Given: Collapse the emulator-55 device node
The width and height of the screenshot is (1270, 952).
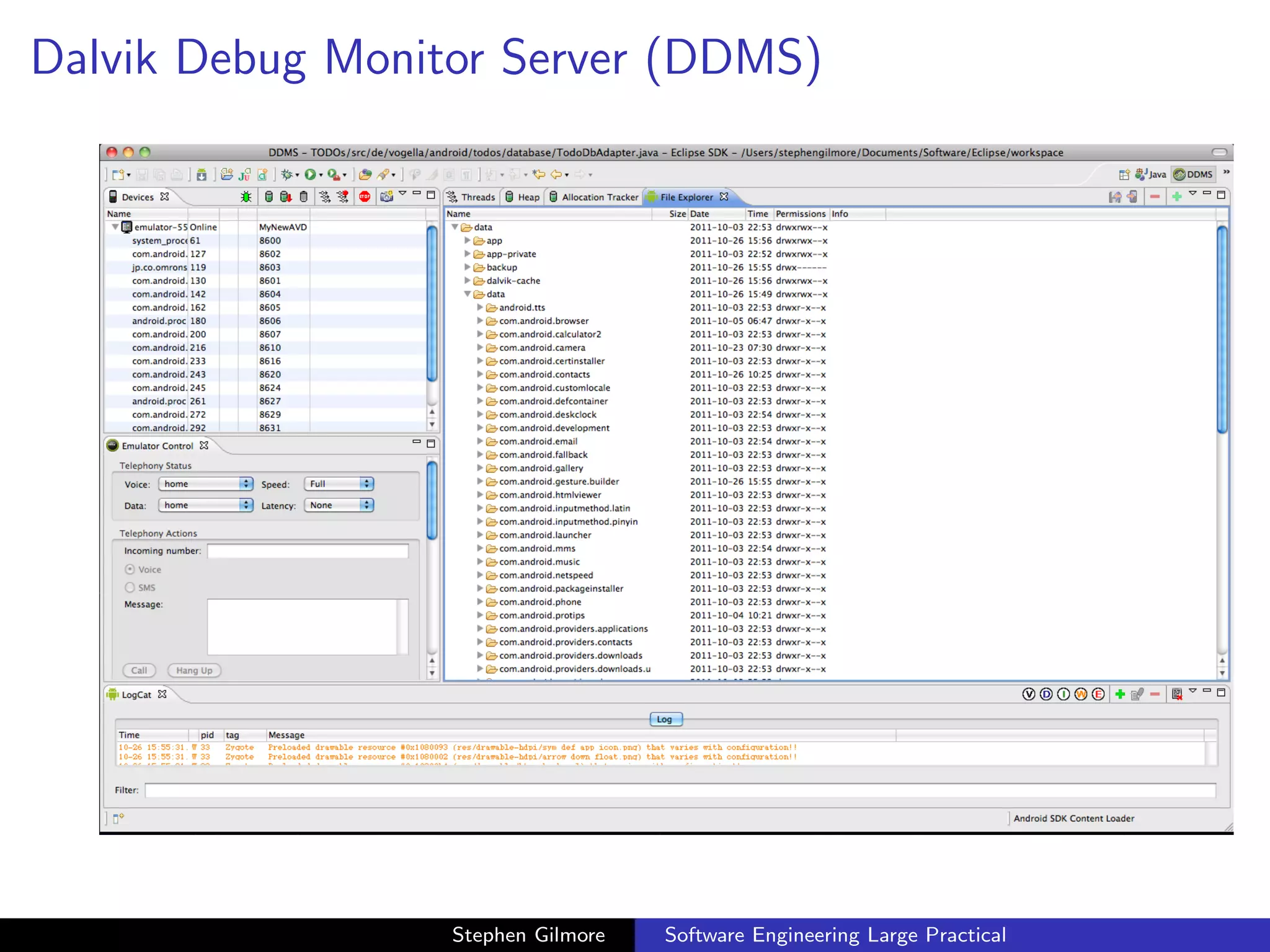Looking at the screenshot, I should pos(115,227).
